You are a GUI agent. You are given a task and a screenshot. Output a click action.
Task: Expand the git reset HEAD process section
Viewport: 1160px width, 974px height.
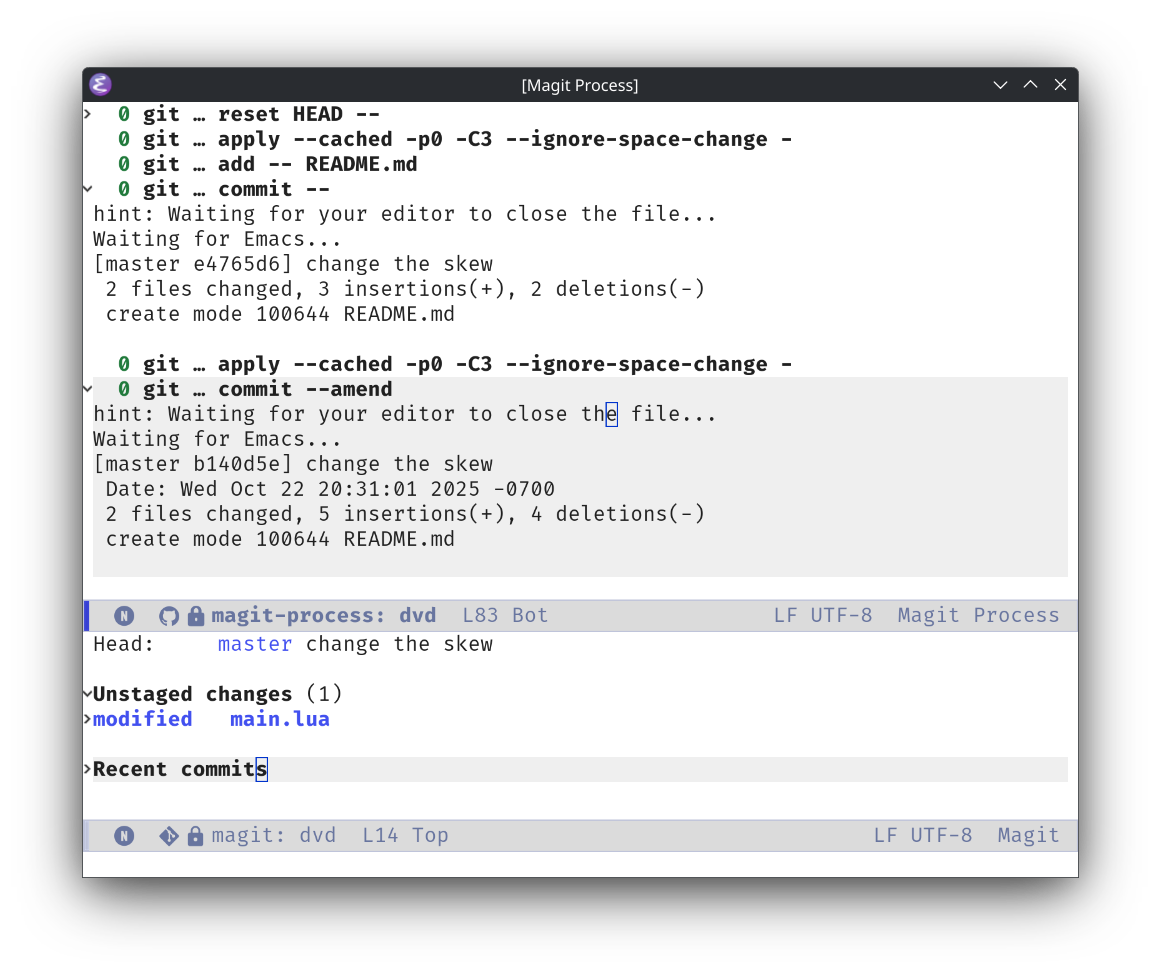[87, 114]
